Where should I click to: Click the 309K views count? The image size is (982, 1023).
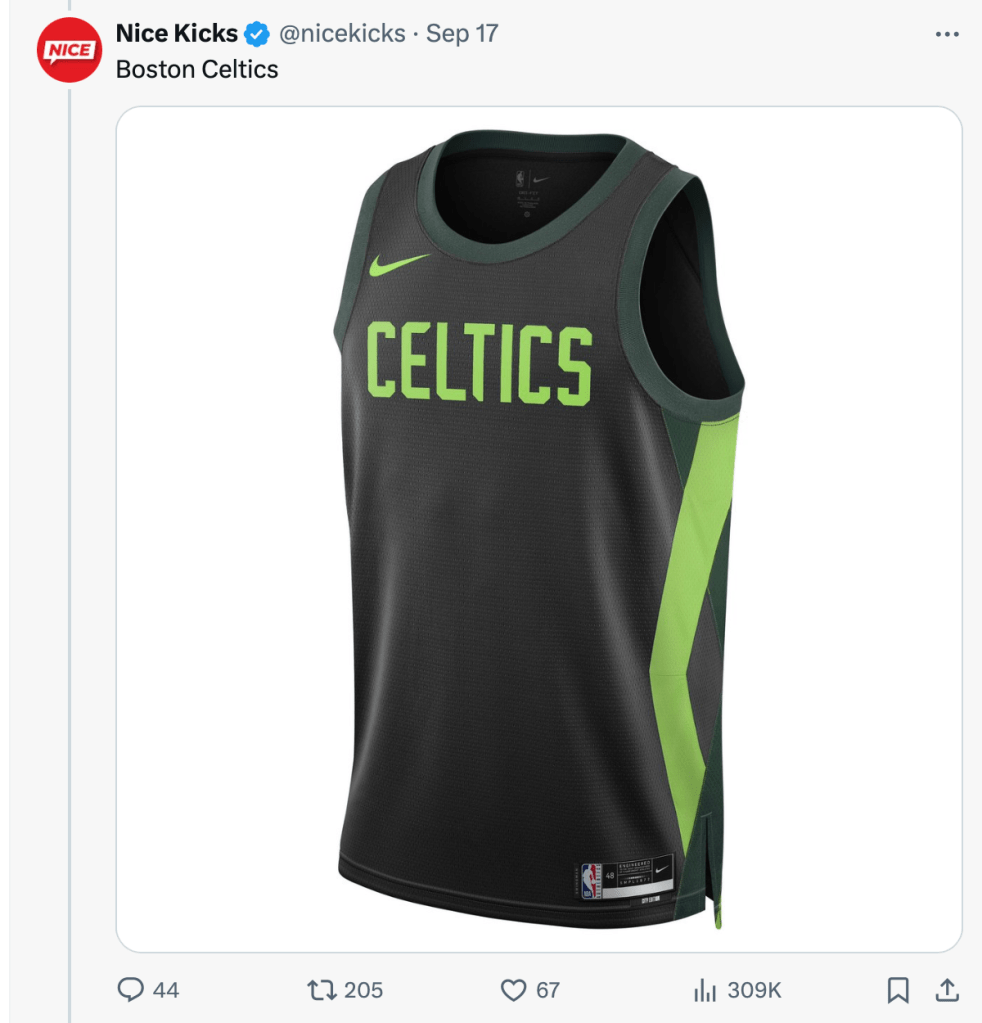pyautogui.click(x=754, y=990)
